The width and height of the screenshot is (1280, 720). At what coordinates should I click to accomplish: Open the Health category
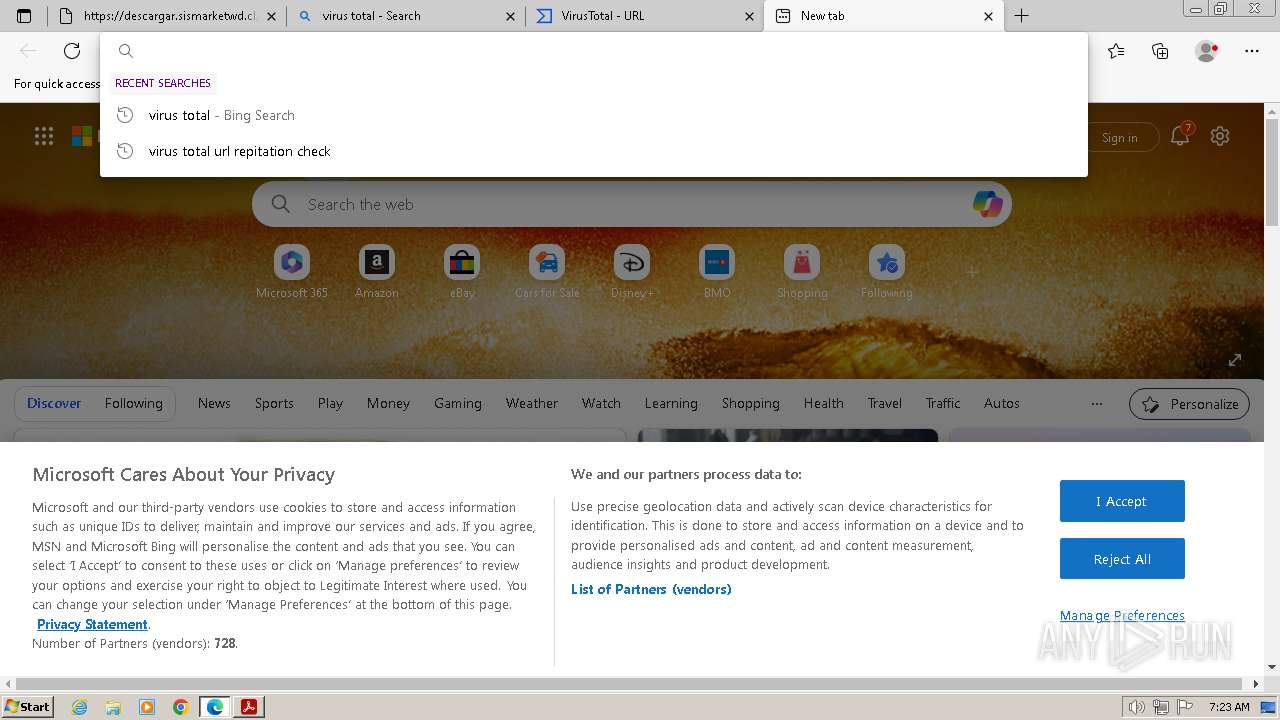[x=823, y=403]
